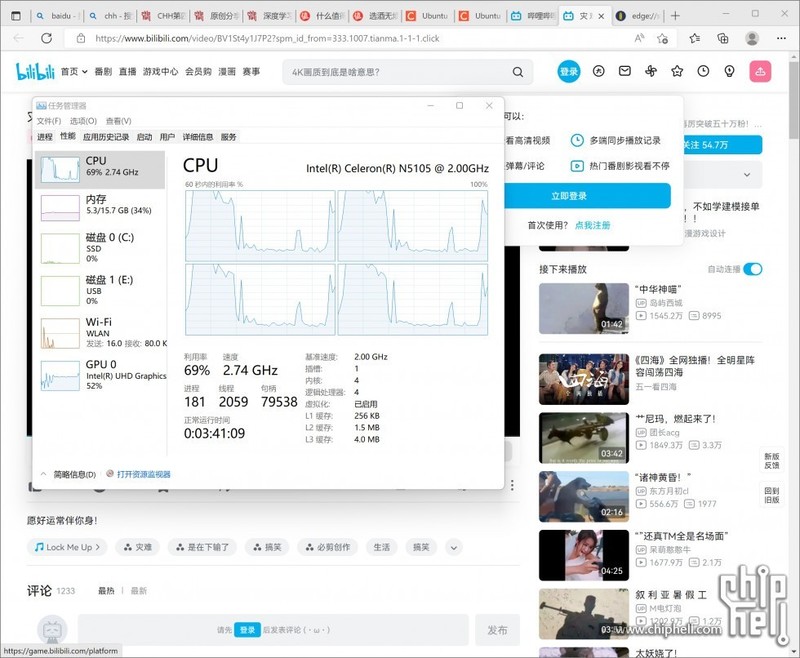Open watch history via the clock icon
Image resolution: width=800 pixels, height=658 pixels.
702,71
